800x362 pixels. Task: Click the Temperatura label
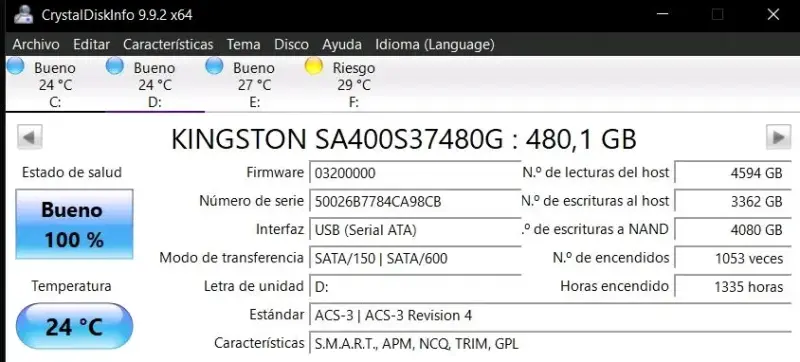click(71, 286)
